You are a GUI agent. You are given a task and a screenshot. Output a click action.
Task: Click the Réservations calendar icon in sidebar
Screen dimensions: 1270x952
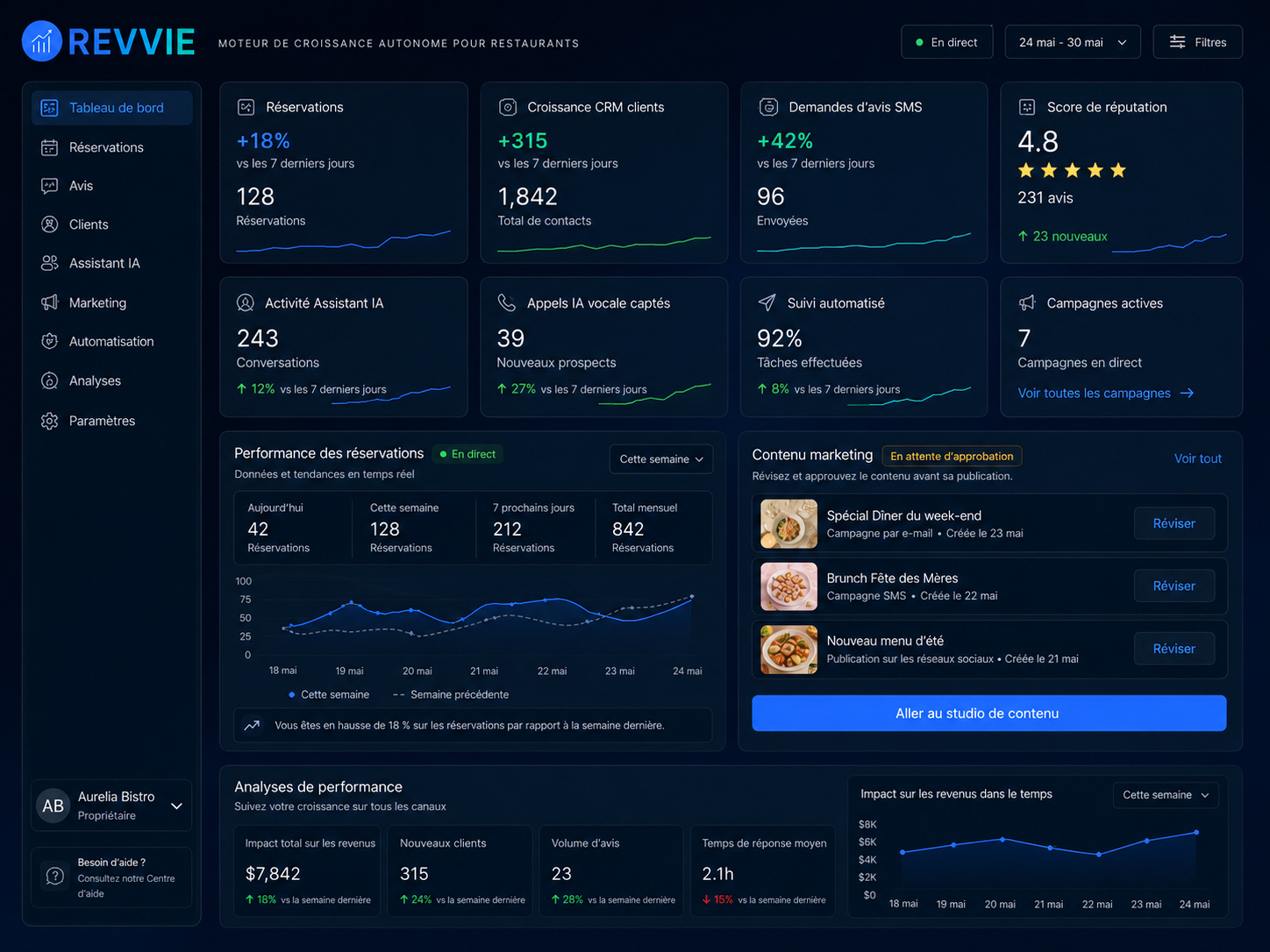[50, 147]
